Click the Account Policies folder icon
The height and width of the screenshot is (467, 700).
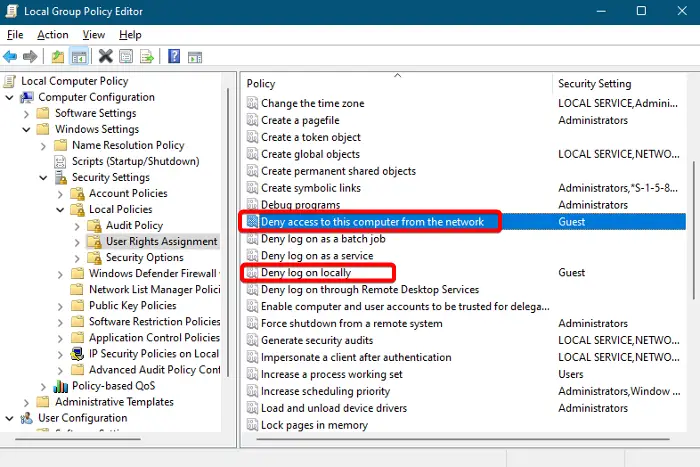click(78, 193)
